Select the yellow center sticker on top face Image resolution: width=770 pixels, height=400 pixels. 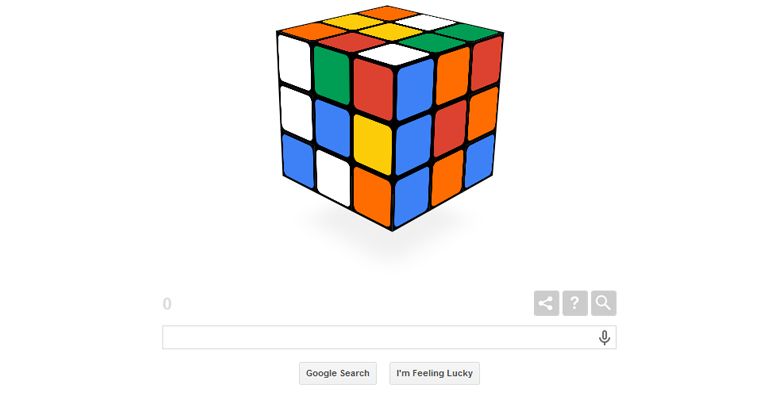pyautogui.click(x=390, y=32)
